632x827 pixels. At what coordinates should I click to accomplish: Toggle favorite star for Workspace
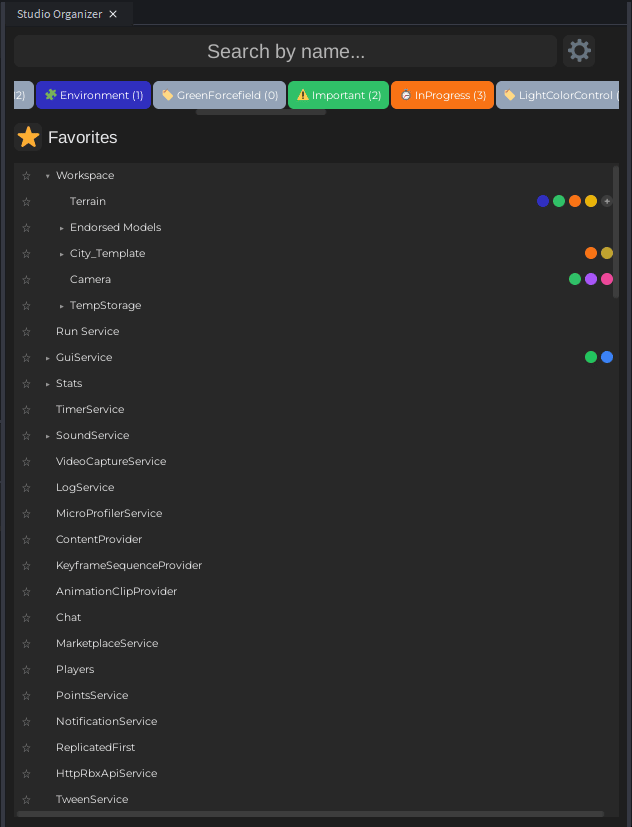pyautogui.click(x=27, y=176)
